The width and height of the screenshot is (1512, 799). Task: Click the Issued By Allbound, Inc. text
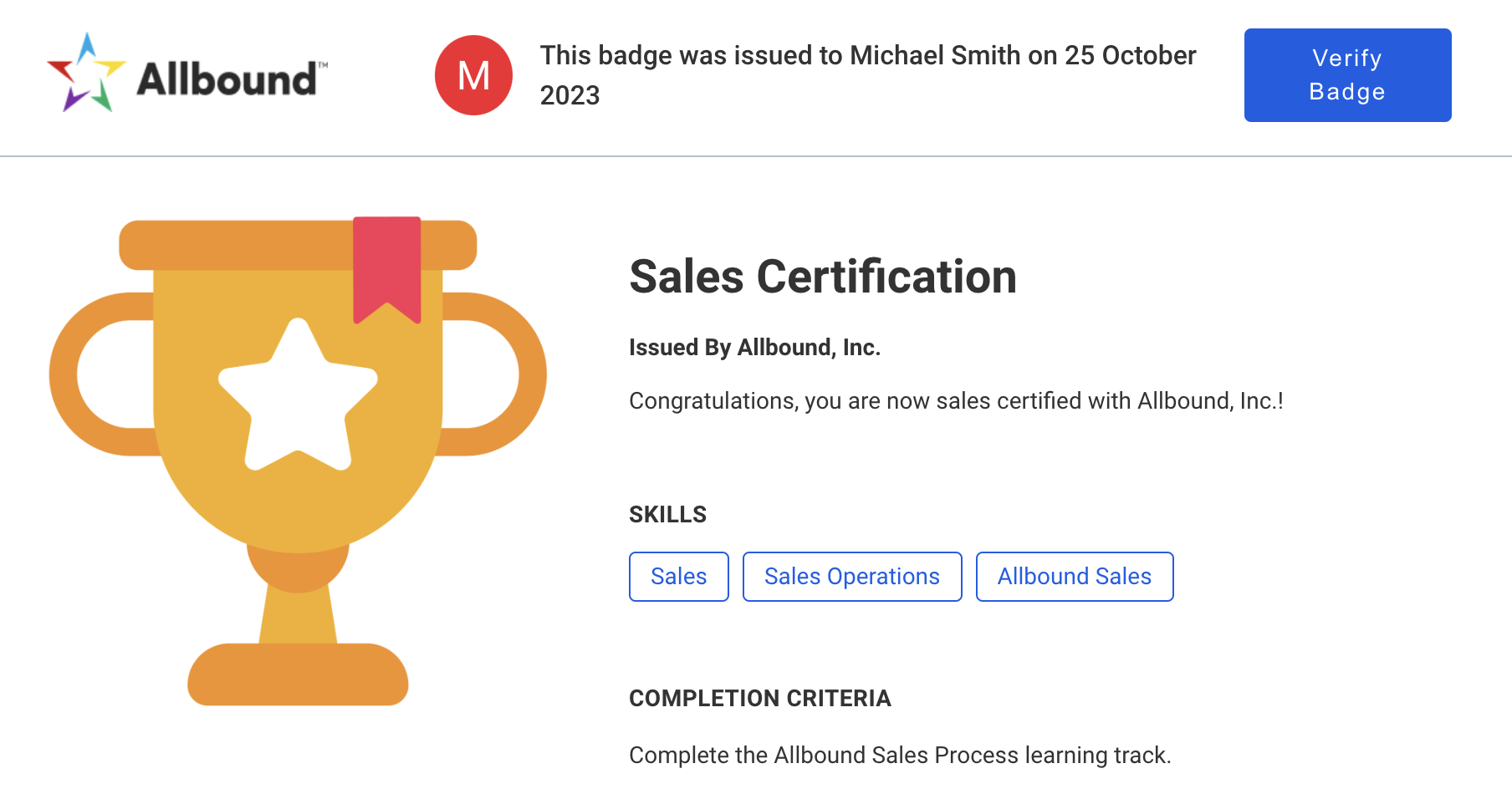click(754, 348)
